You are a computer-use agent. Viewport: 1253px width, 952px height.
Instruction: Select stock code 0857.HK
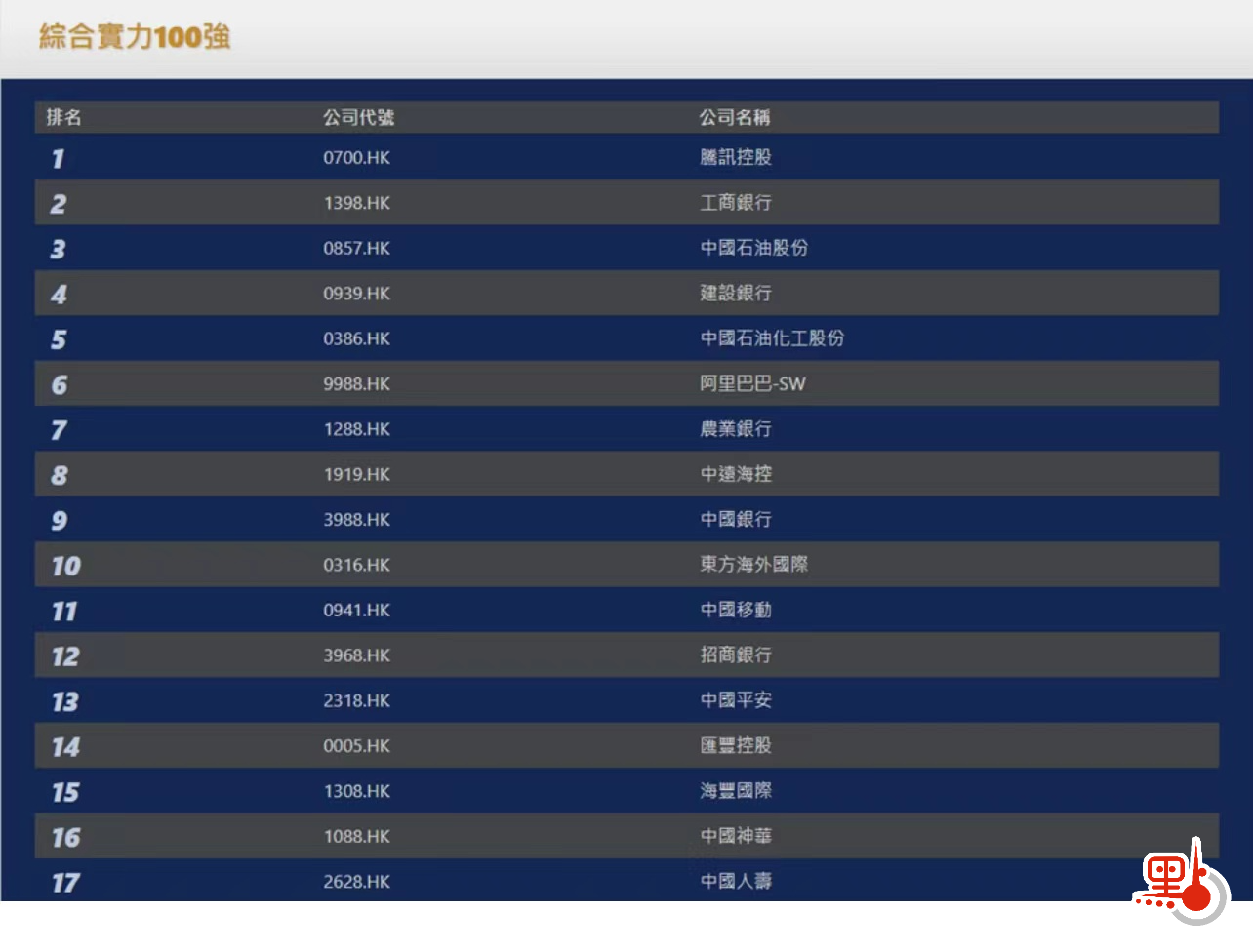[x=356, y=248]
